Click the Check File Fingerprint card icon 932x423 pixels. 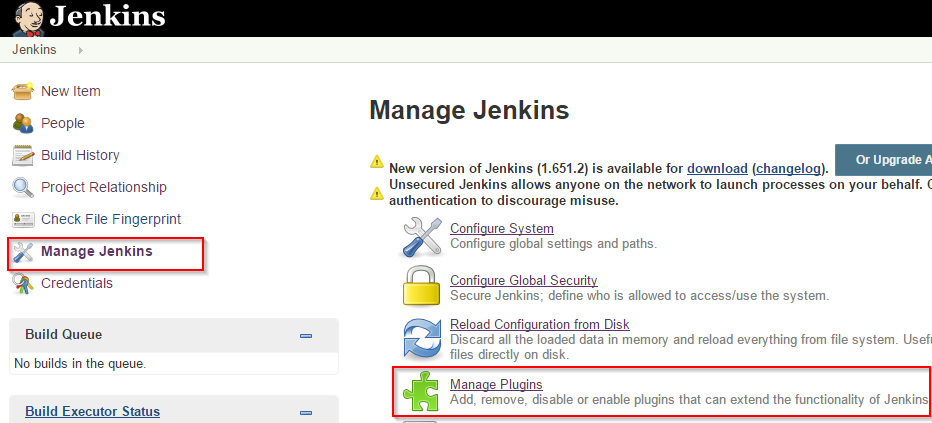coord(23,220)
